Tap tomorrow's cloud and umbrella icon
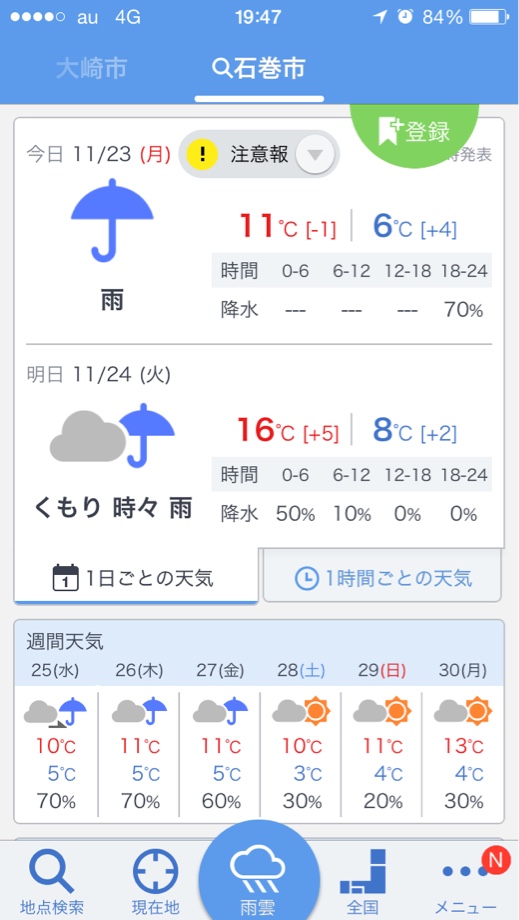519x920 pixels. [112, 435]
